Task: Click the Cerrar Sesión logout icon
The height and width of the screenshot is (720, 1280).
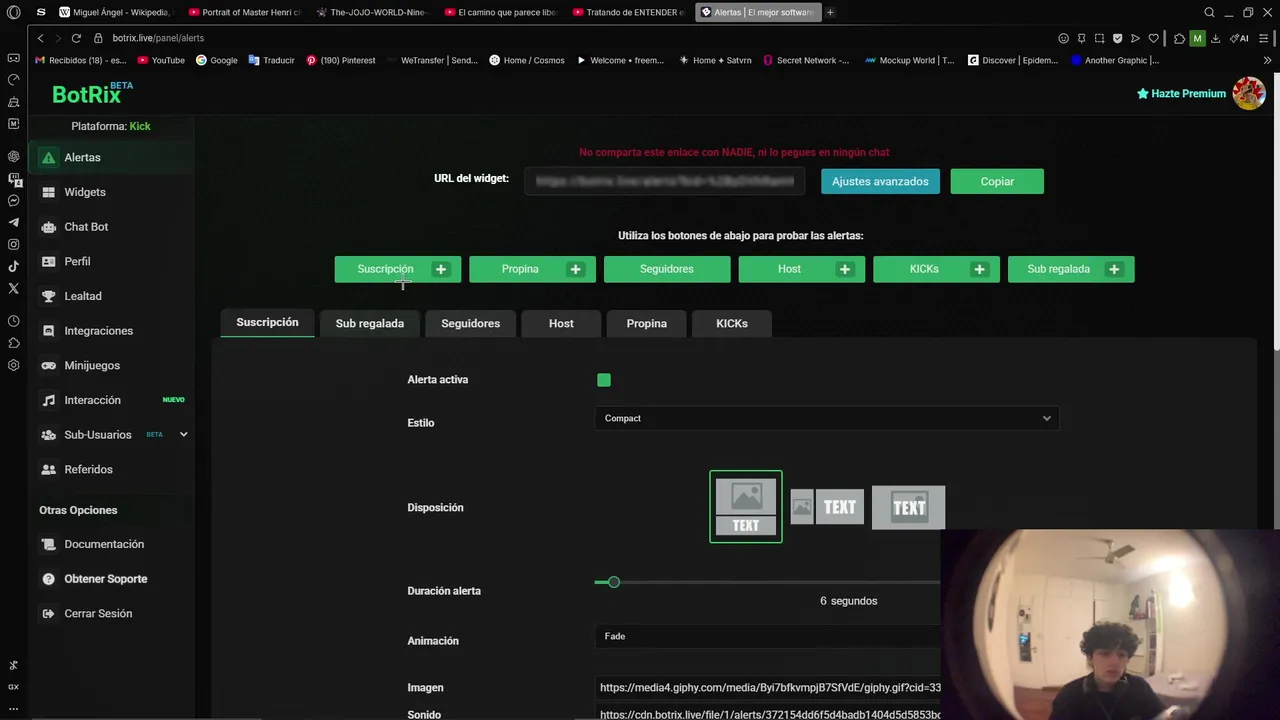Action: tap(48, 614)
